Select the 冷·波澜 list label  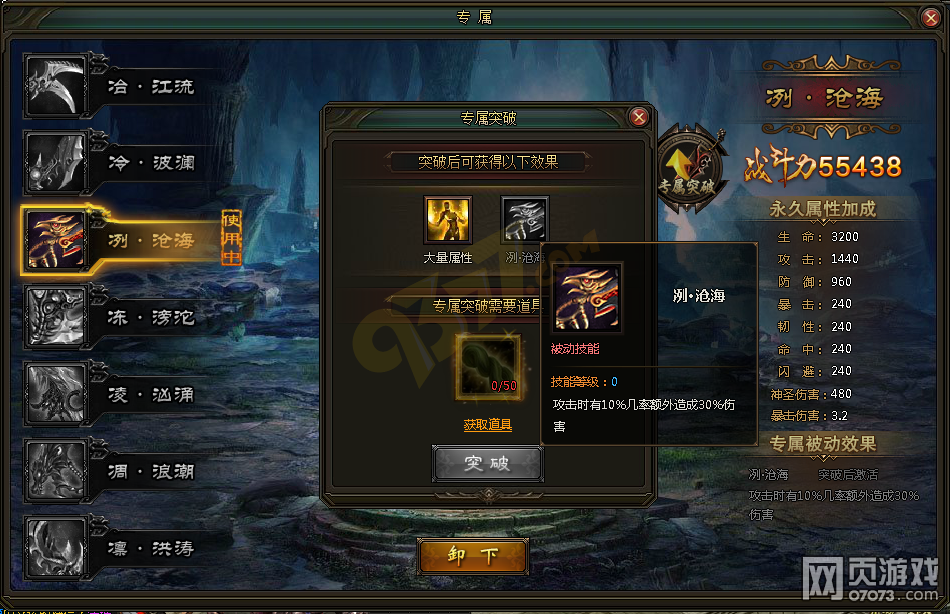coord(151,162)
